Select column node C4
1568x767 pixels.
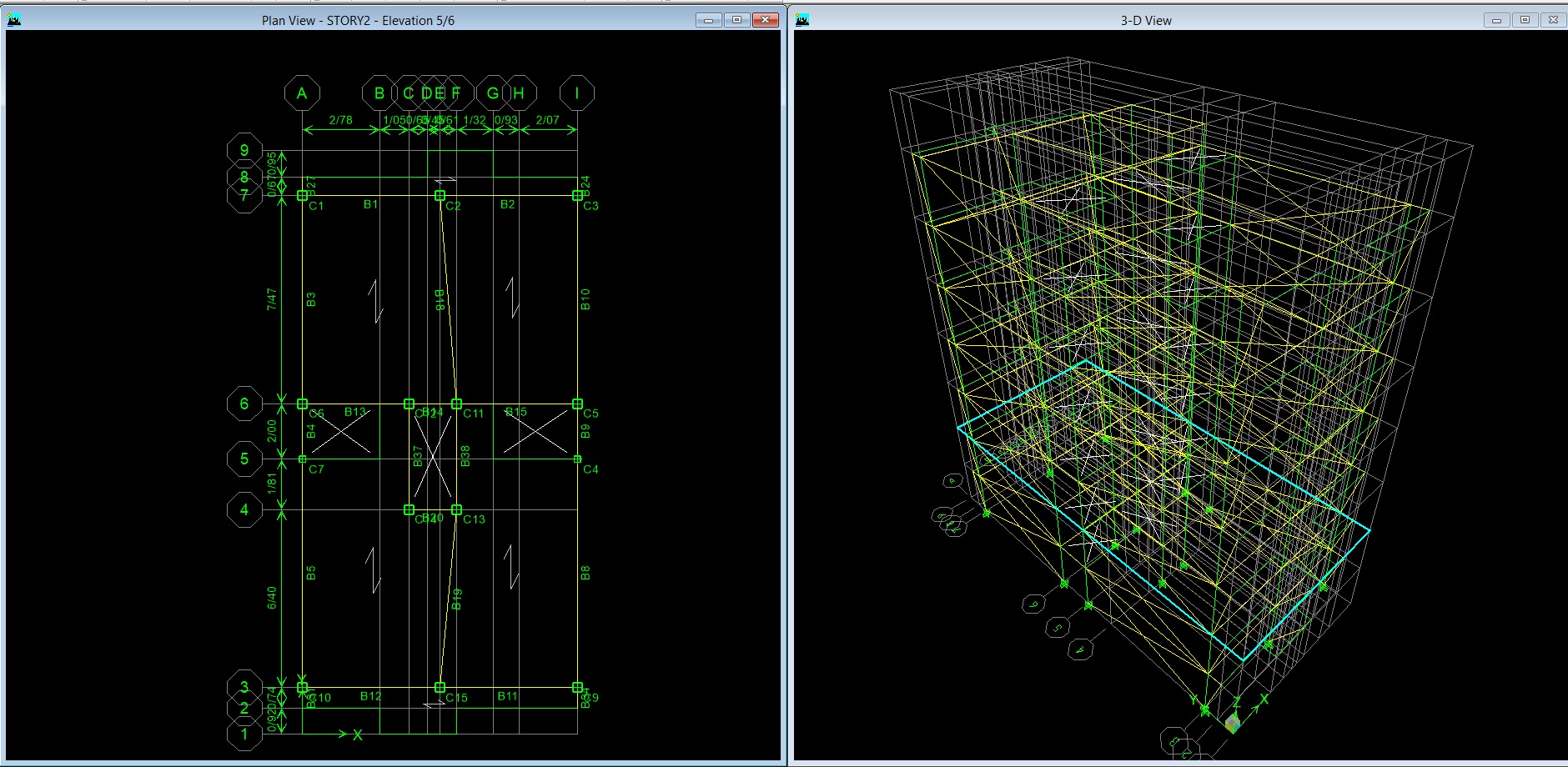577,459
